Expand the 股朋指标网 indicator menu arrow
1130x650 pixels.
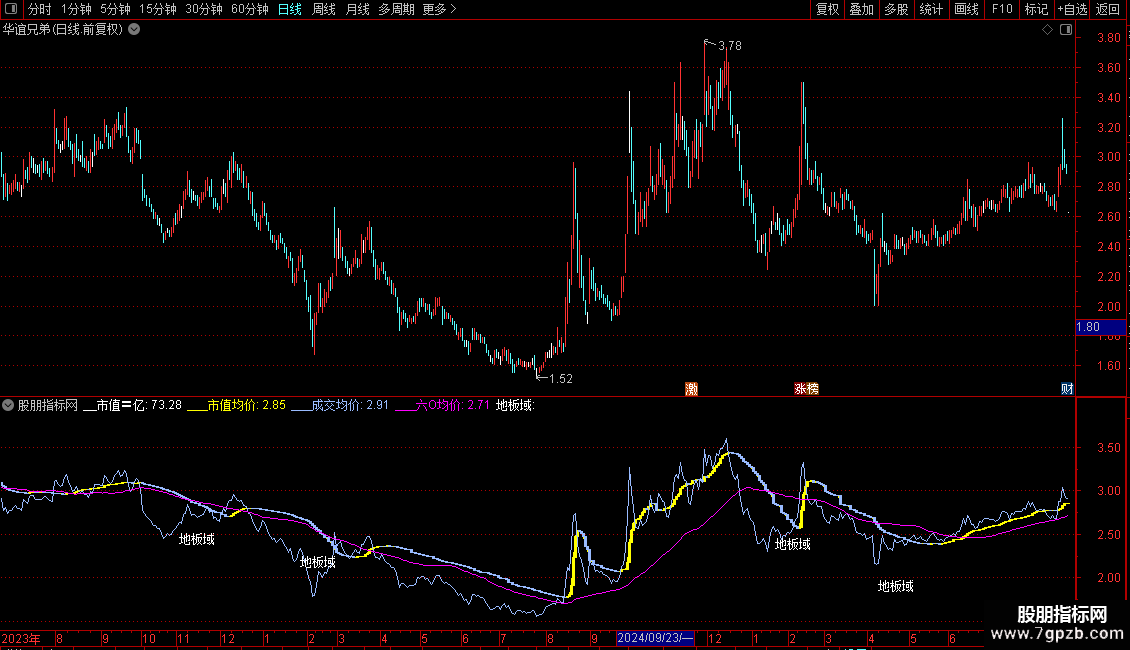pyautogui.click(x=8, y=405)
